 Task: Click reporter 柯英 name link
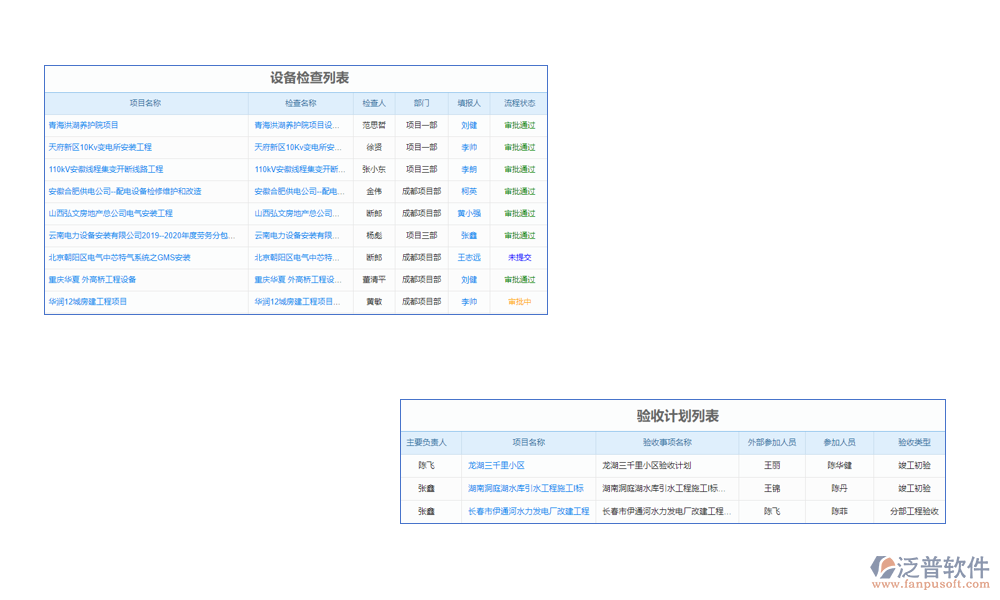(469, 191)
